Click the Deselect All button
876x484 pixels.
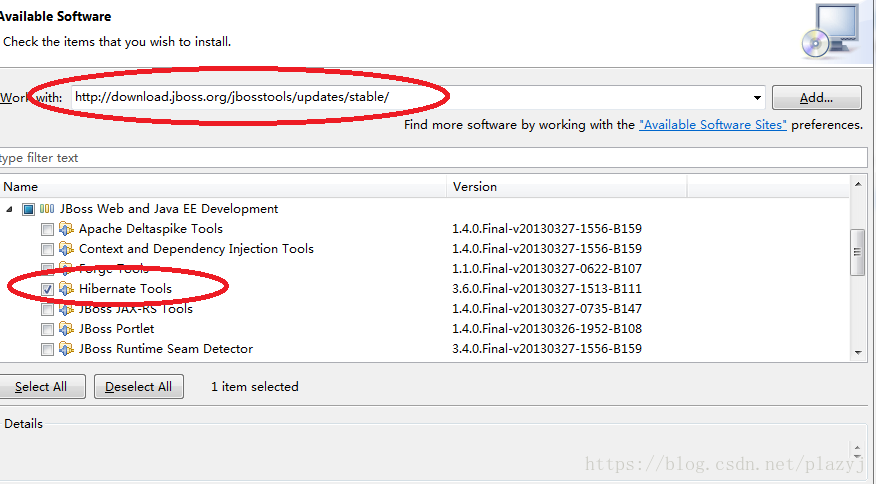[139, 387]
